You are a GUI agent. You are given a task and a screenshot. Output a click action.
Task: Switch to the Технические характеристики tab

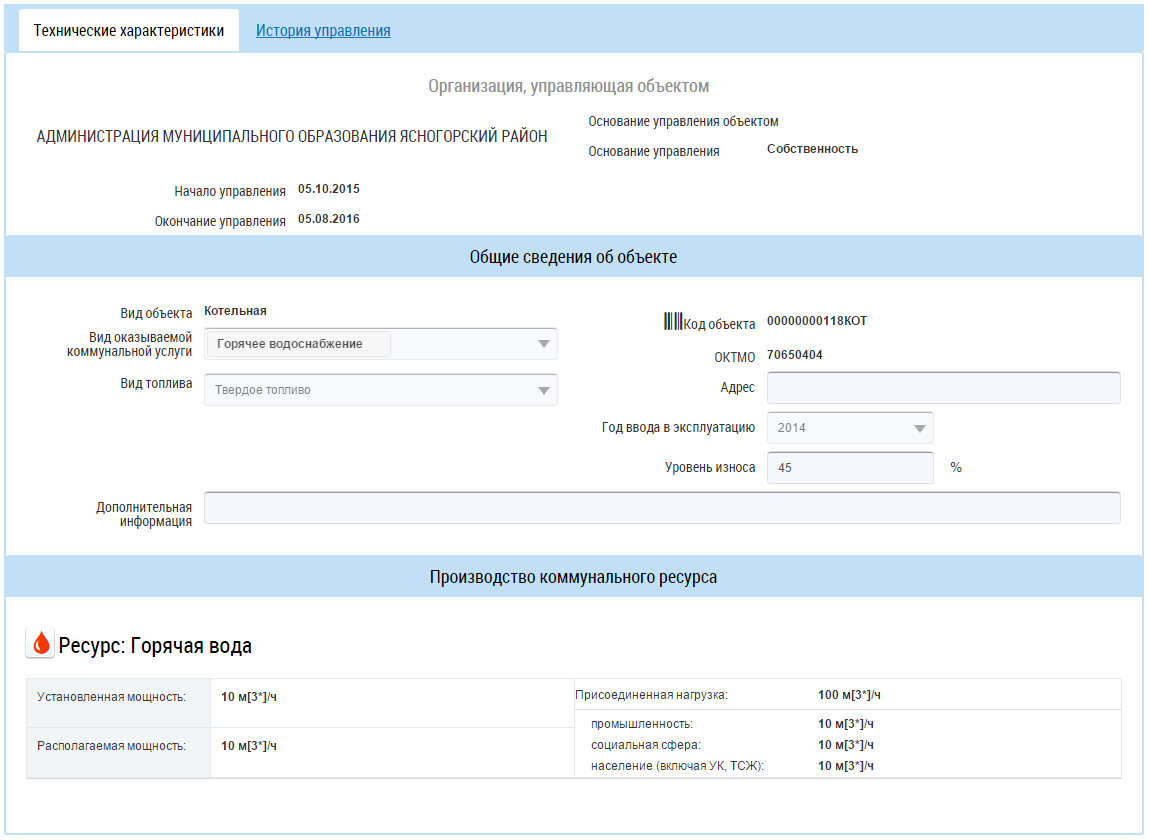[129, 31]
